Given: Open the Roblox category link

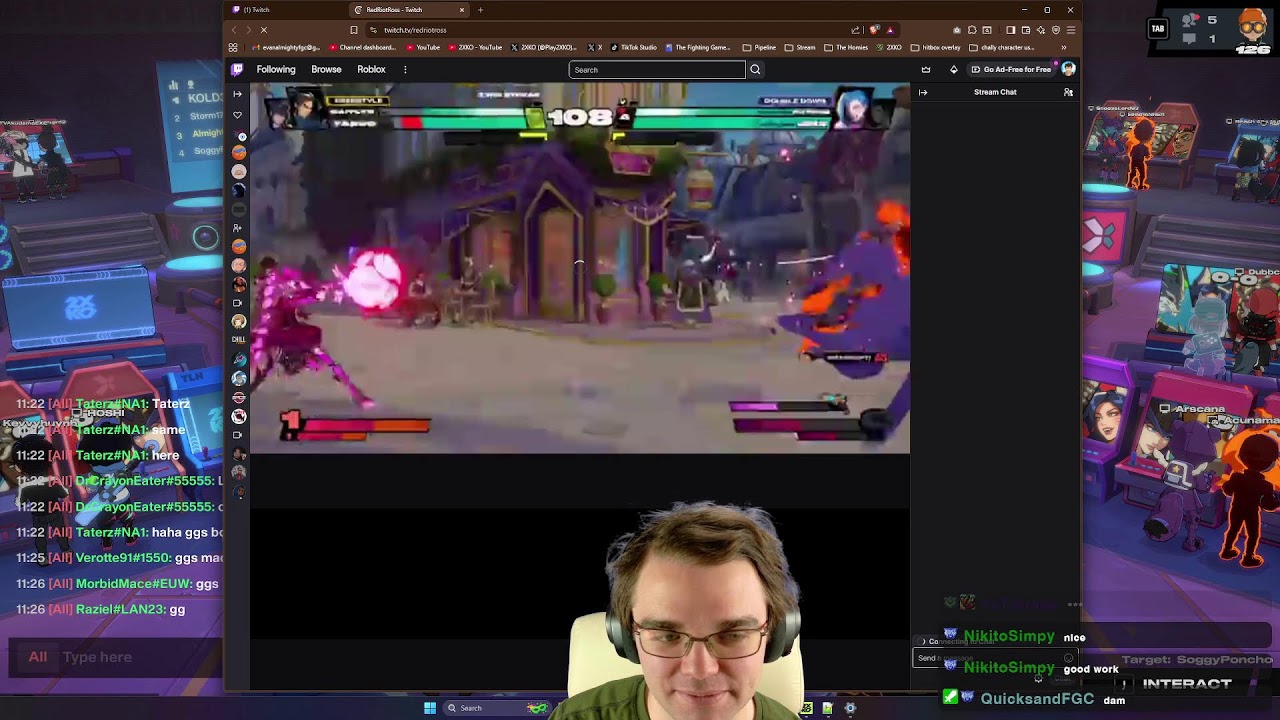Looking at the screenshot, I should point(371,70).
